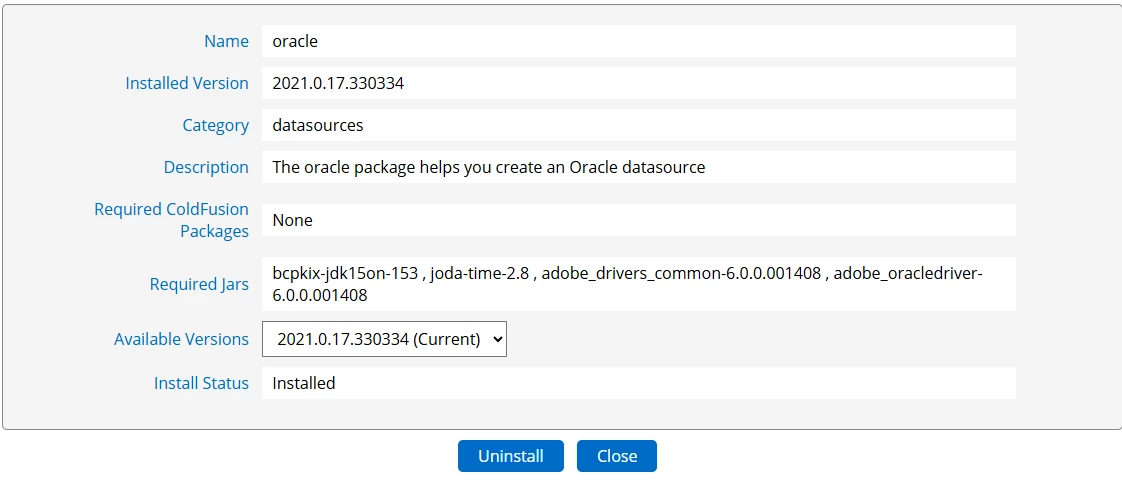Click the Installed Version label
Screen dimensions: 1122x483
pos(187,83)
